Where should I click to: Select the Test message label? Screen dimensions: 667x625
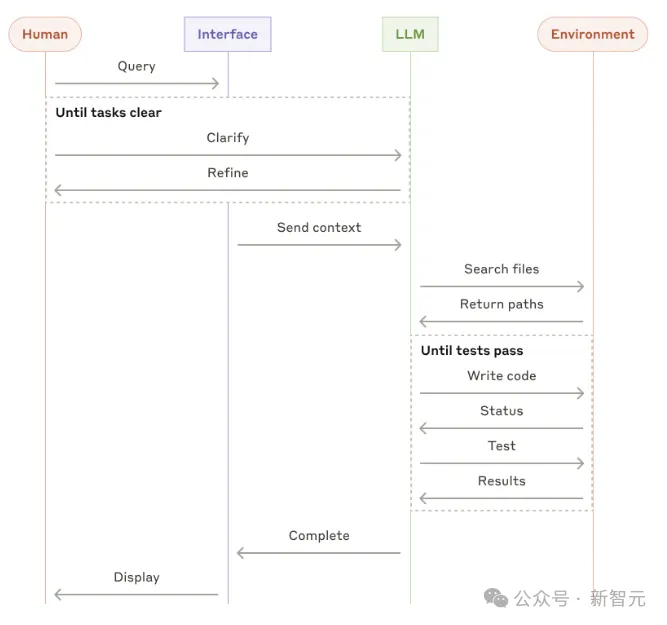tap(502, 446)
